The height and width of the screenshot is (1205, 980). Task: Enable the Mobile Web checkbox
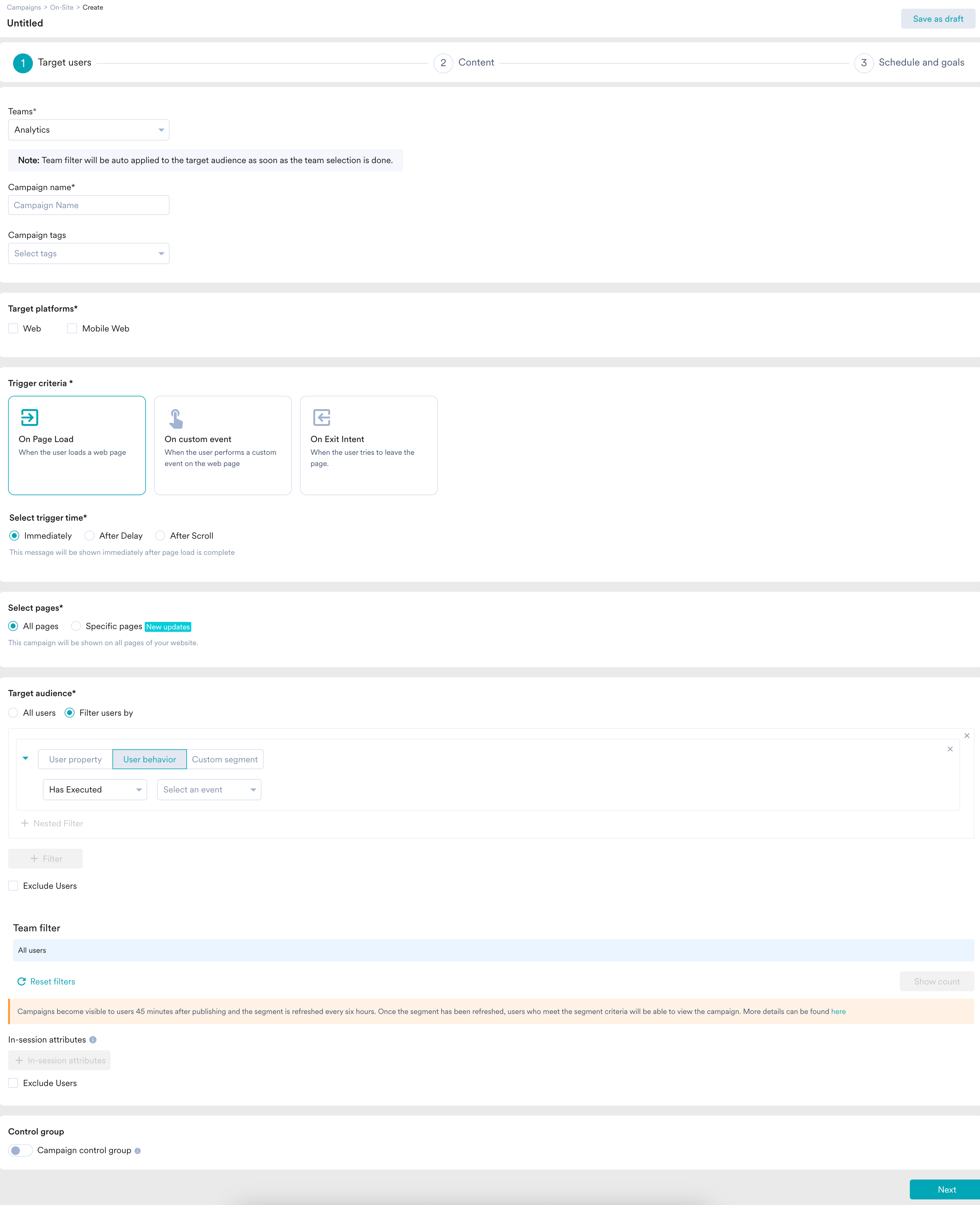click(72, 328)
